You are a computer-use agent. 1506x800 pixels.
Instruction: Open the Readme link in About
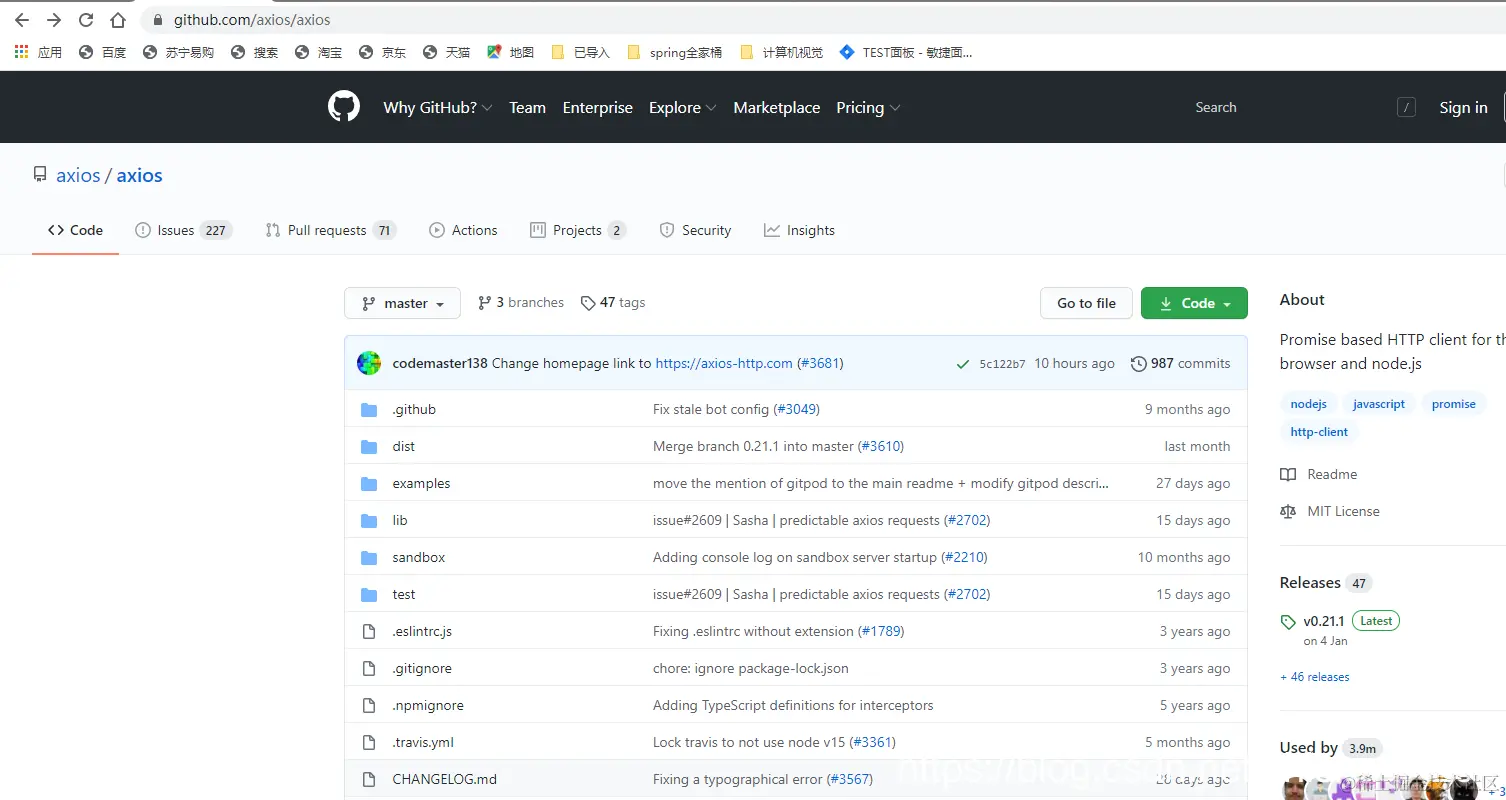click(x=1319, y=474)
